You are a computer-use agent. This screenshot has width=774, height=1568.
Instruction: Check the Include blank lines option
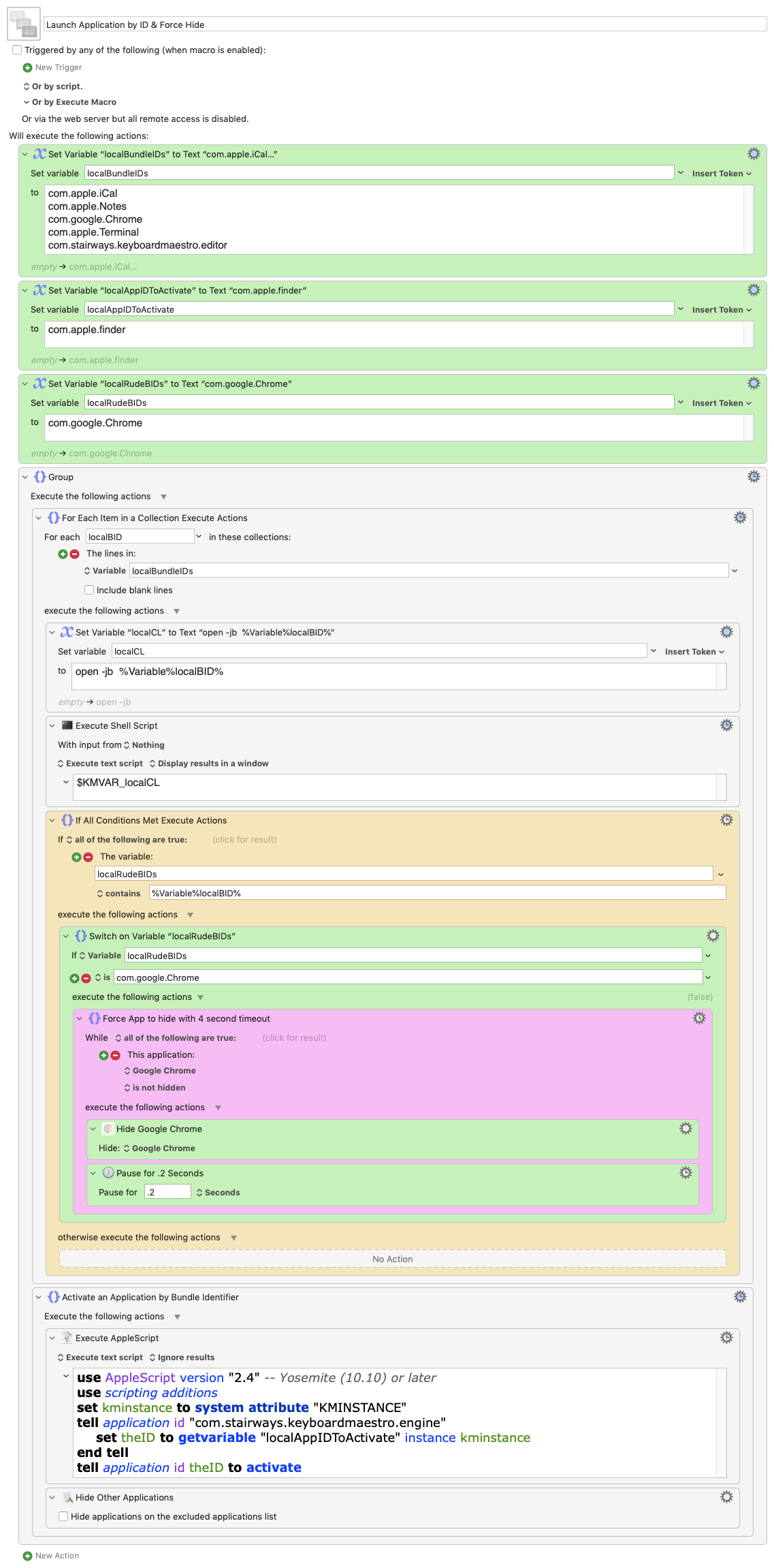point(89,590)
